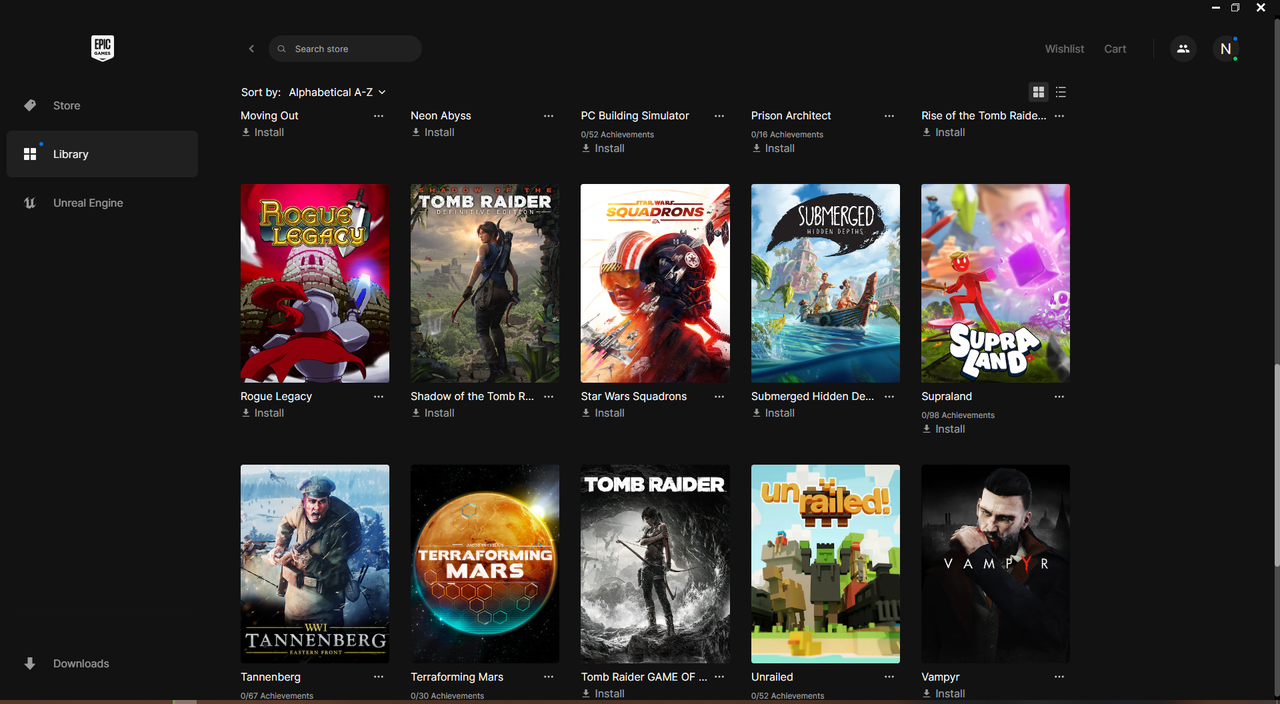Image resolution: width=1280 pixels, height=704 pixels.
Task: Open options menu for Star Wars Squadrons
Action: coord(719,397)
